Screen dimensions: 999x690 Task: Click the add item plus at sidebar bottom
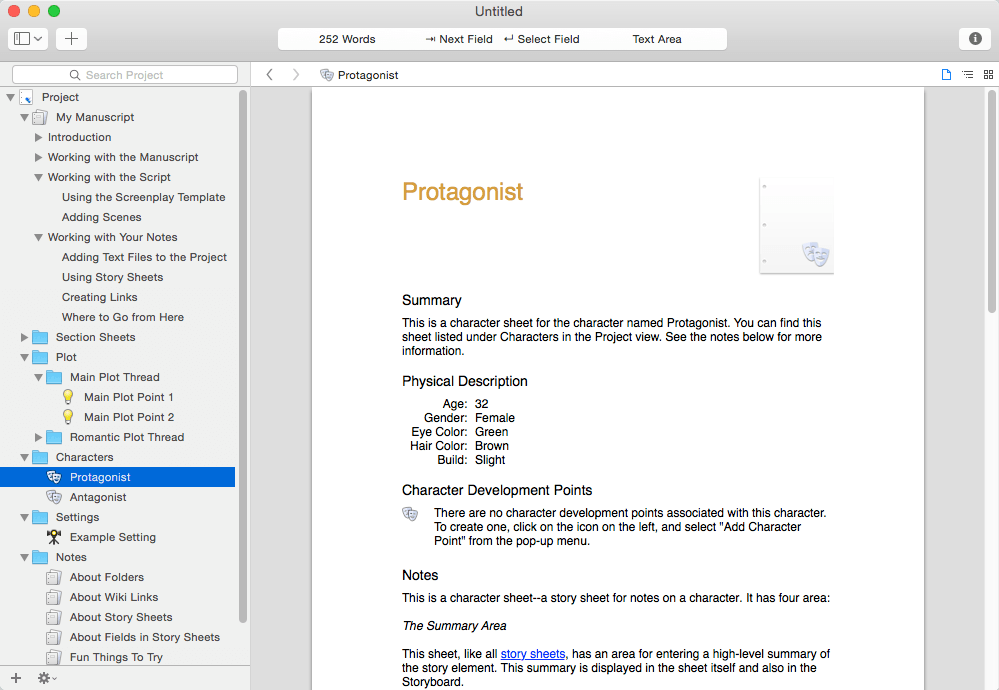pos(15,678)
